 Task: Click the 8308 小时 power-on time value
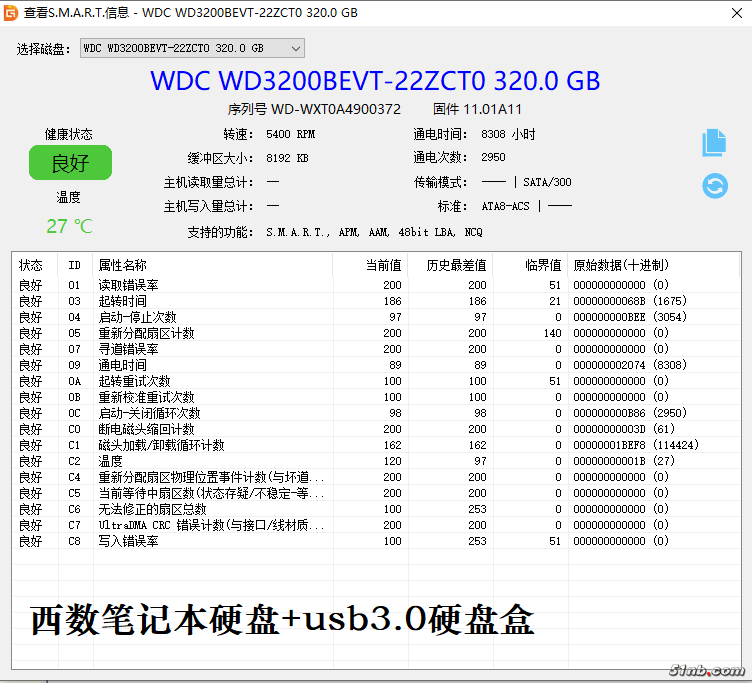[x=508, y=134]
